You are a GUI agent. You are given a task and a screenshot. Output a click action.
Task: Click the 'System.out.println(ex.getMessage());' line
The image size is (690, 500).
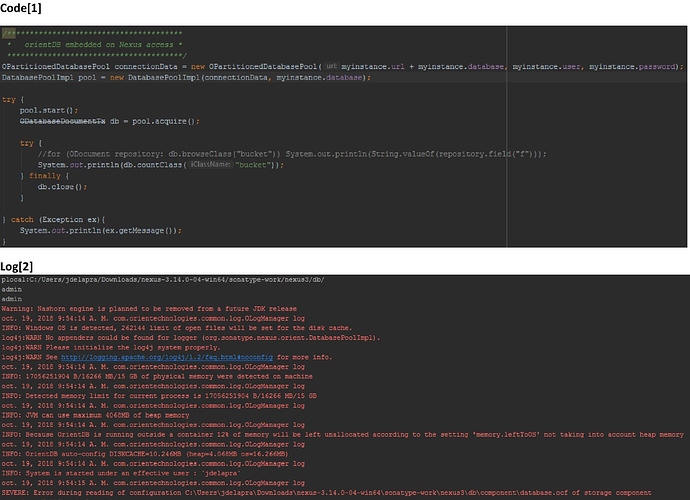tap(100, 231)
